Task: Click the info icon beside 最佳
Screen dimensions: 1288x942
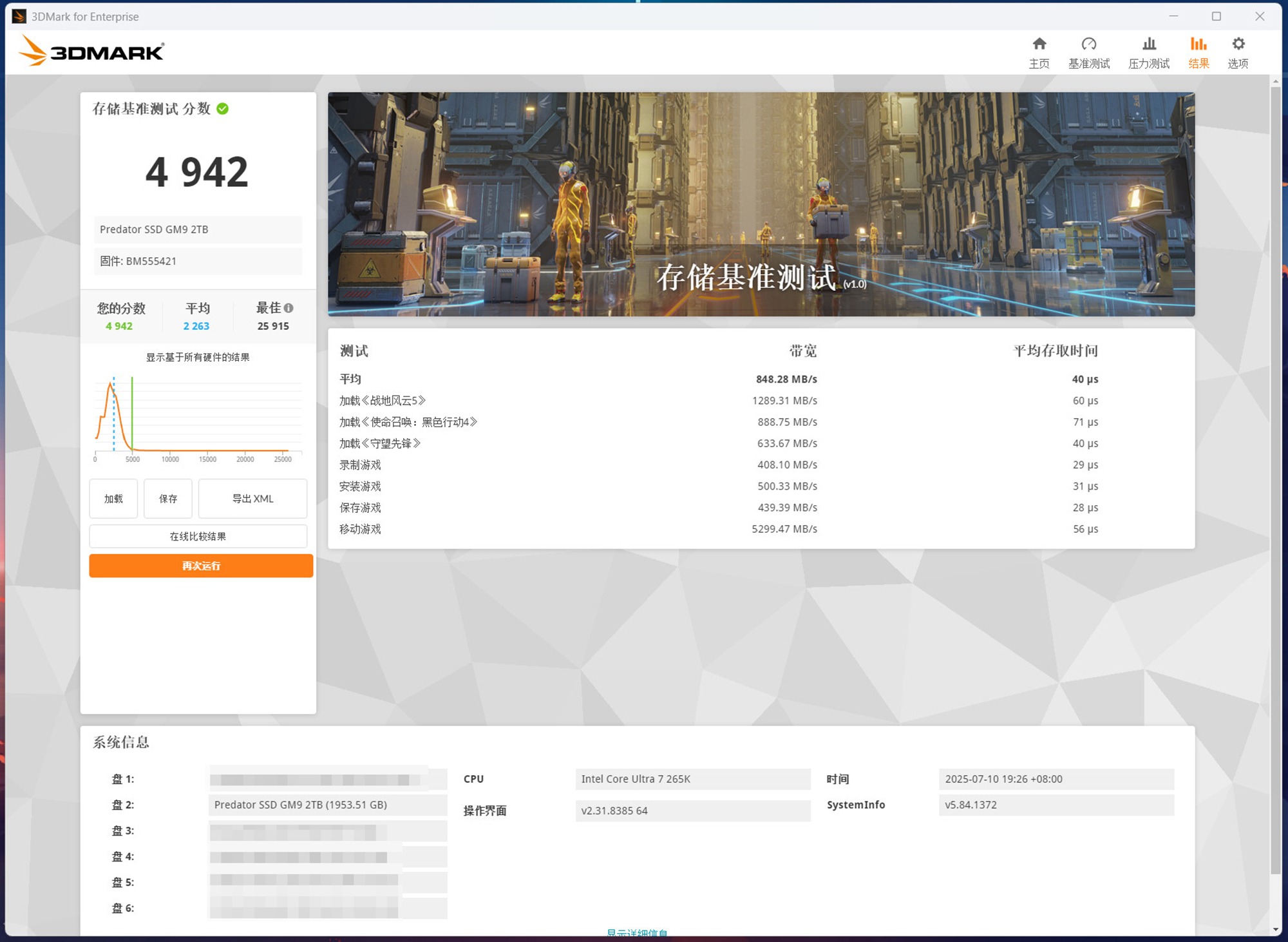Action: coord(289,308)
